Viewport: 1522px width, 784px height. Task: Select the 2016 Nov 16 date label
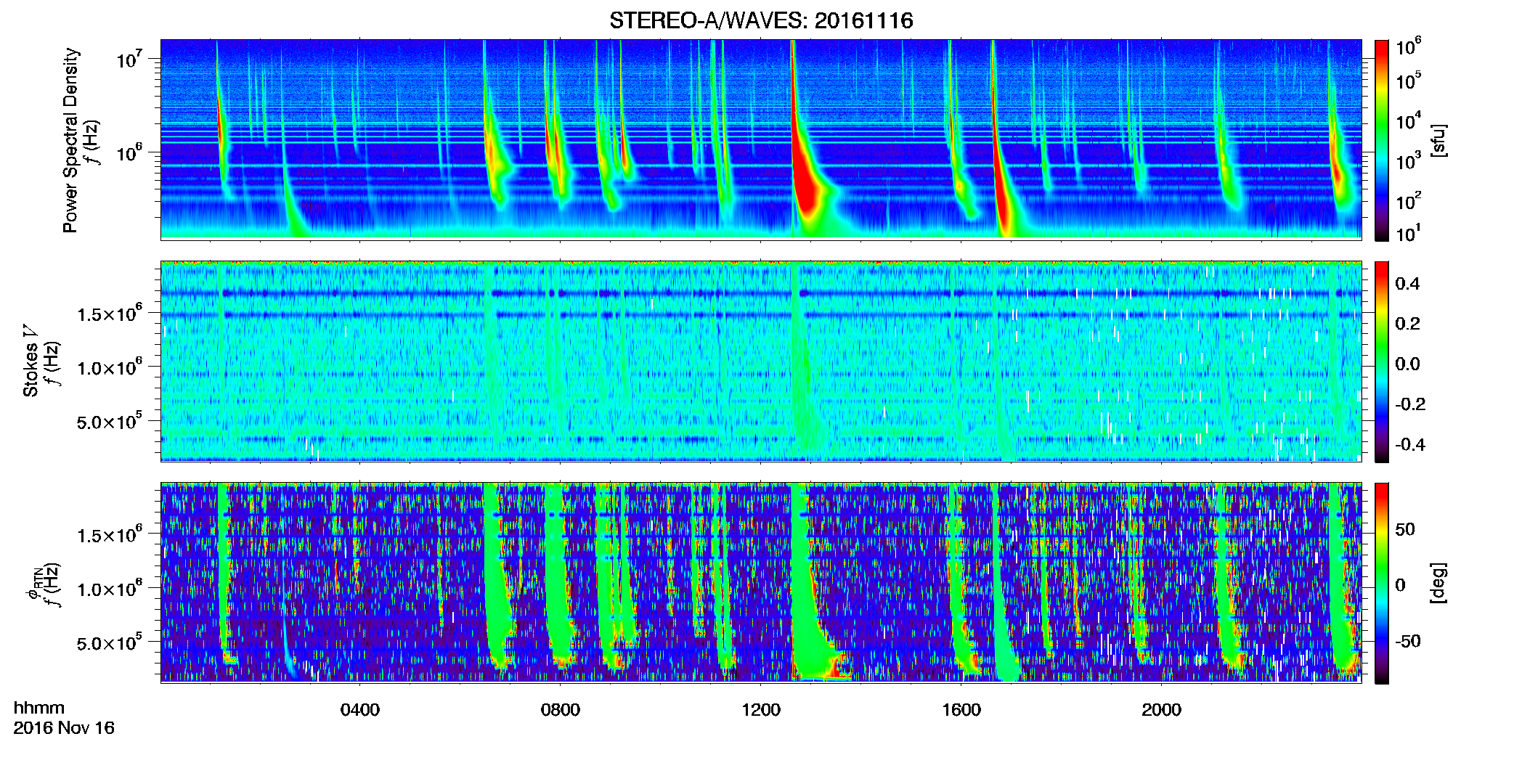(x=64, y=728)
